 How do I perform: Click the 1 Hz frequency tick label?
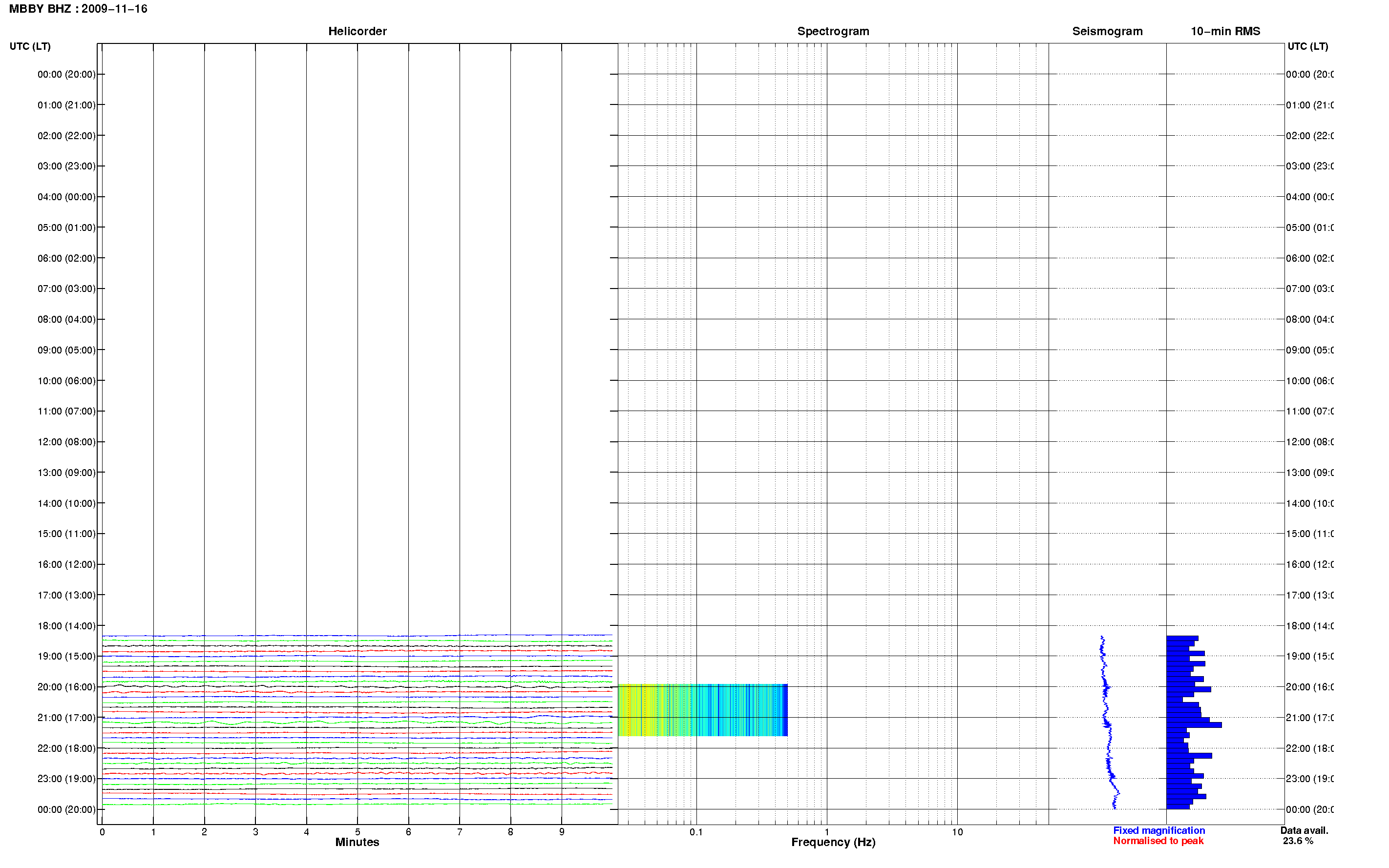click(x=827, y=832)
